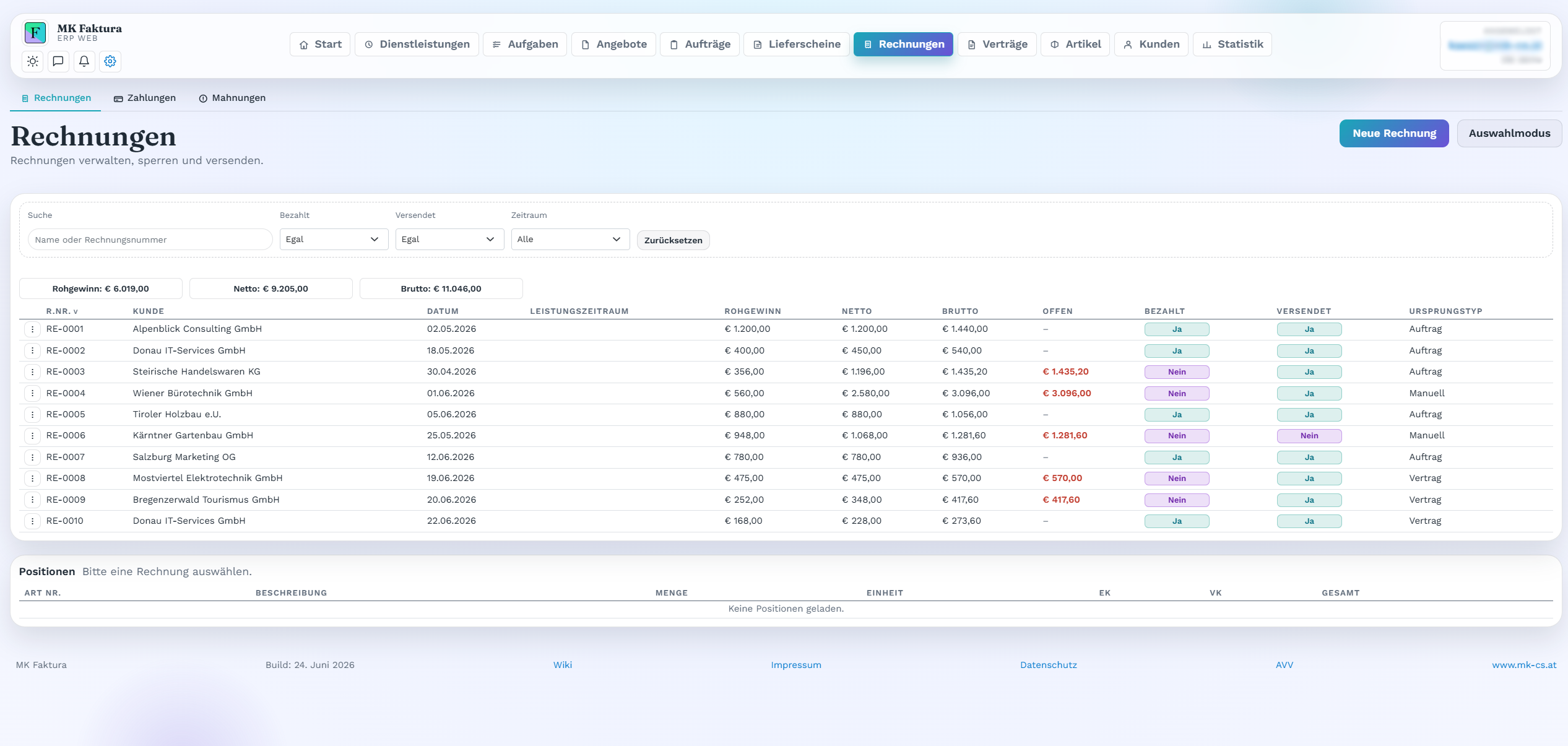Open the Rechnungen nav item
Screen dimensions: 1568x746
click(903, 45)
